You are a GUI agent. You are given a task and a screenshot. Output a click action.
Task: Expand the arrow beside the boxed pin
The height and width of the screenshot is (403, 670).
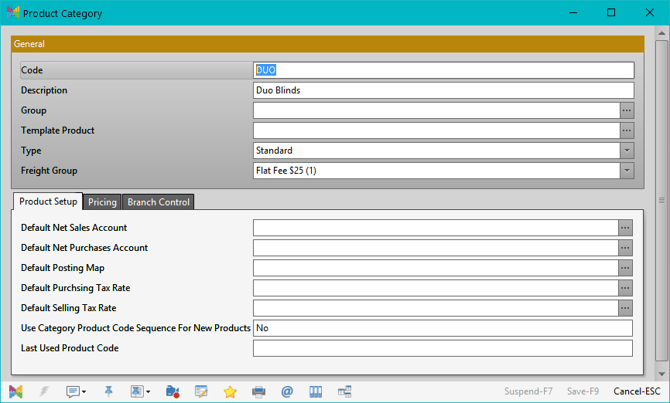click(x=148, y=391)
